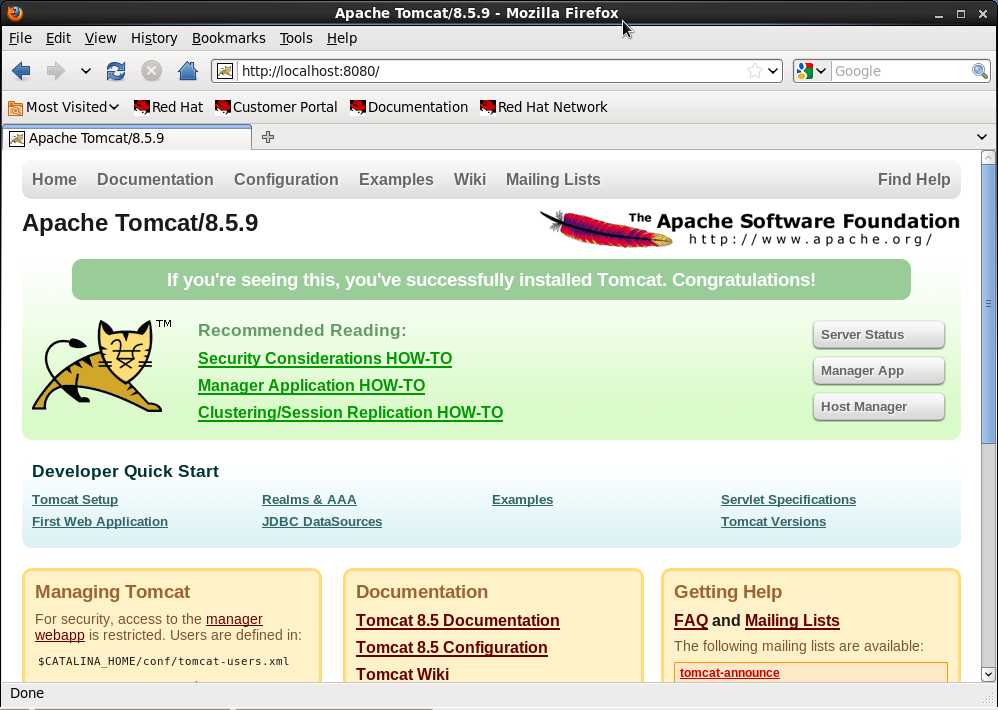The height and width of the screenshot is (710, 998).
Task: Go to the Home page icon
Action: pyautogui.click(x=187, y=71)
